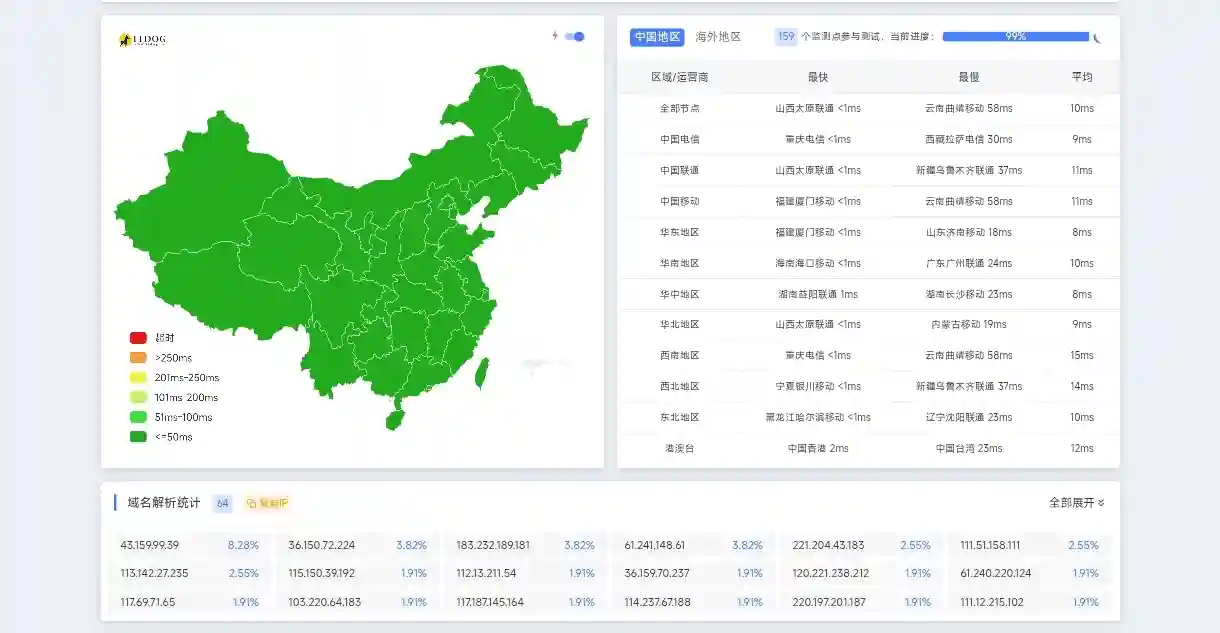The width and height of the screenshot is (1220, 633).
Task: Select the 华东地区 row label
Action: (679, 232)
